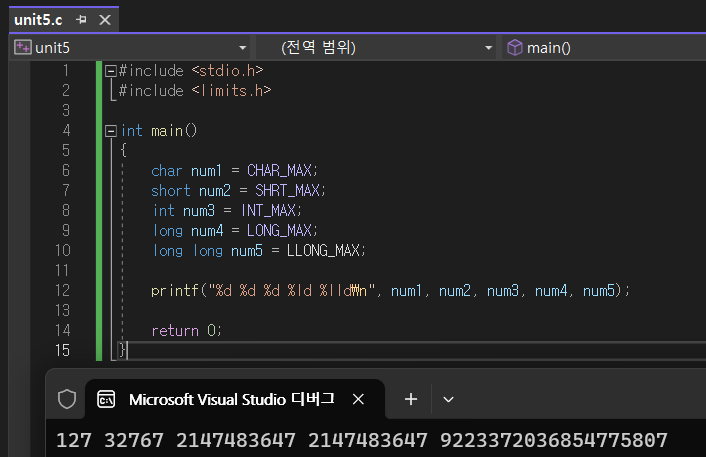Select the Microsoft Visual Studio 디버그 terminal tab

(x=235, y=399)
